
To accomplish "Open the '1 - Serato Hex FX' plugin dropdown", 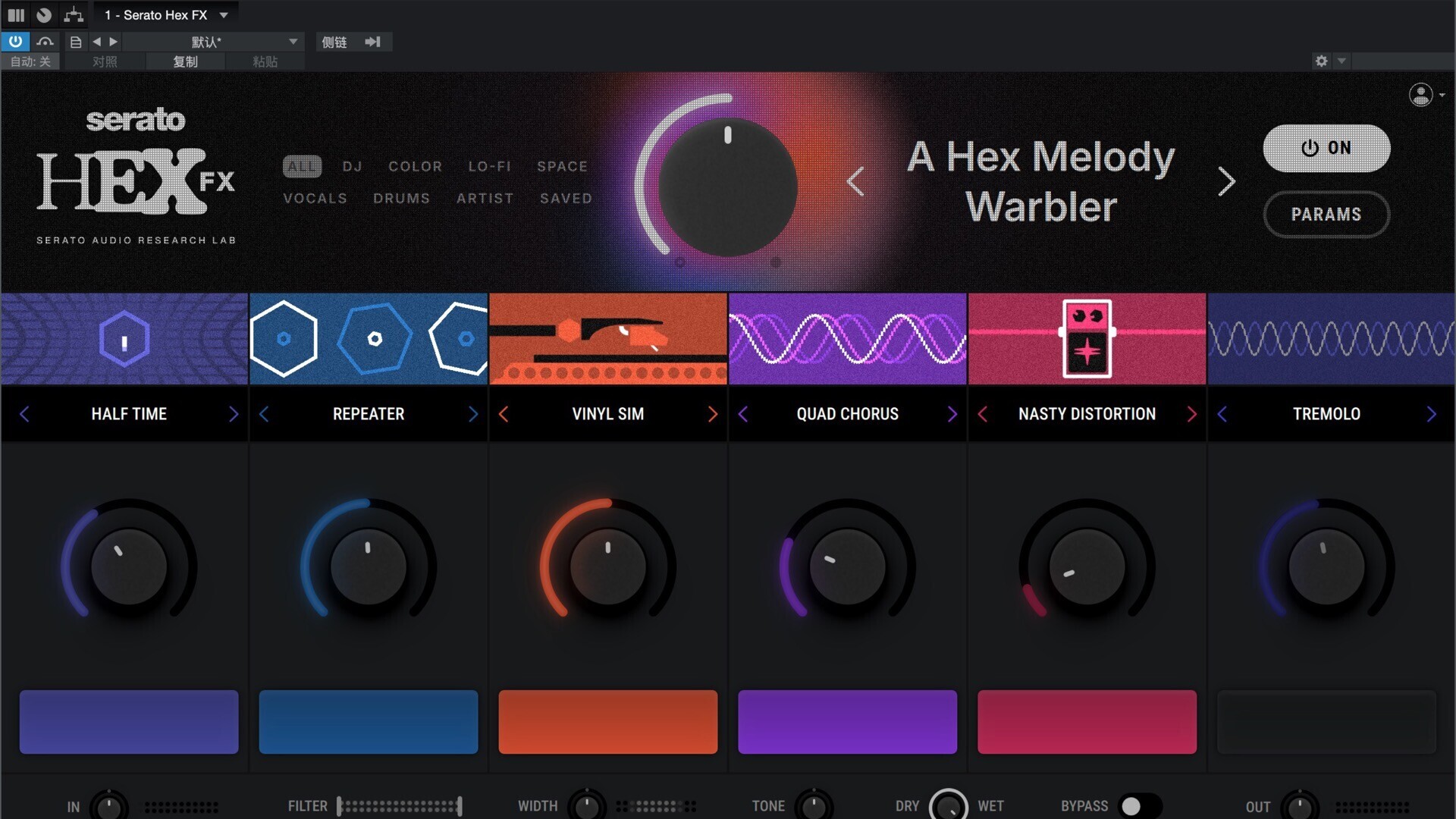I will tap(166, 14).
